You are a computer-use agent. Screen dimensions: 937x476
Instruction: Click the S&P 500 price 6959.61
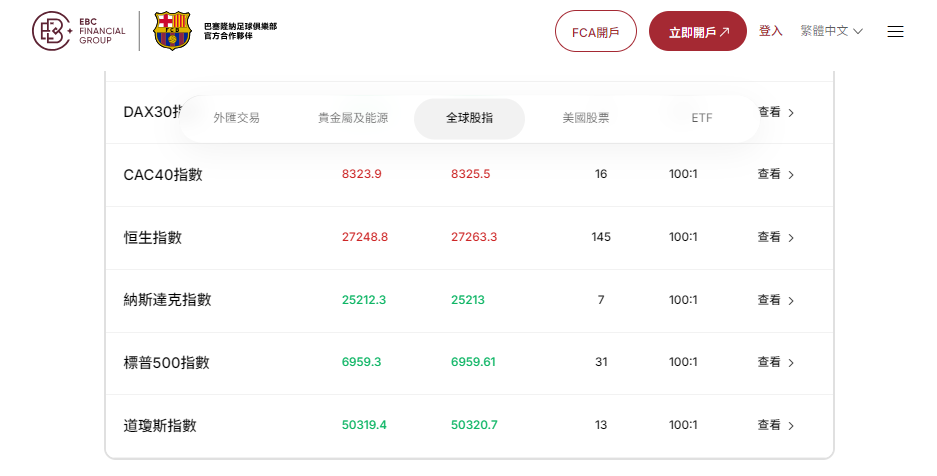[x=473, y=362]
